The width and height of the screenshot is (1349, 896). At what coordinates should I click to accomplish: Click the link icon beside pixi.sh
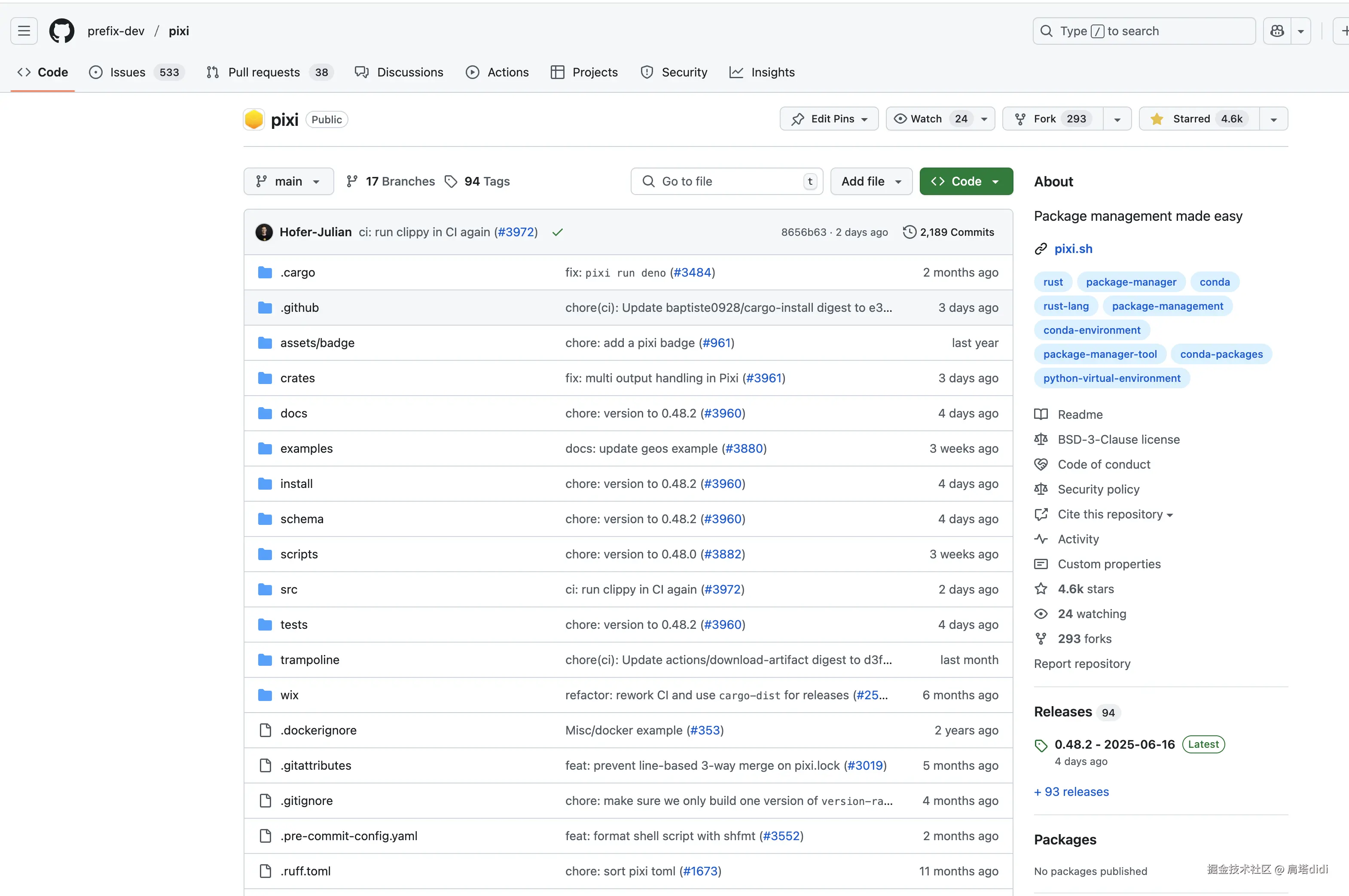[1041, 249]
